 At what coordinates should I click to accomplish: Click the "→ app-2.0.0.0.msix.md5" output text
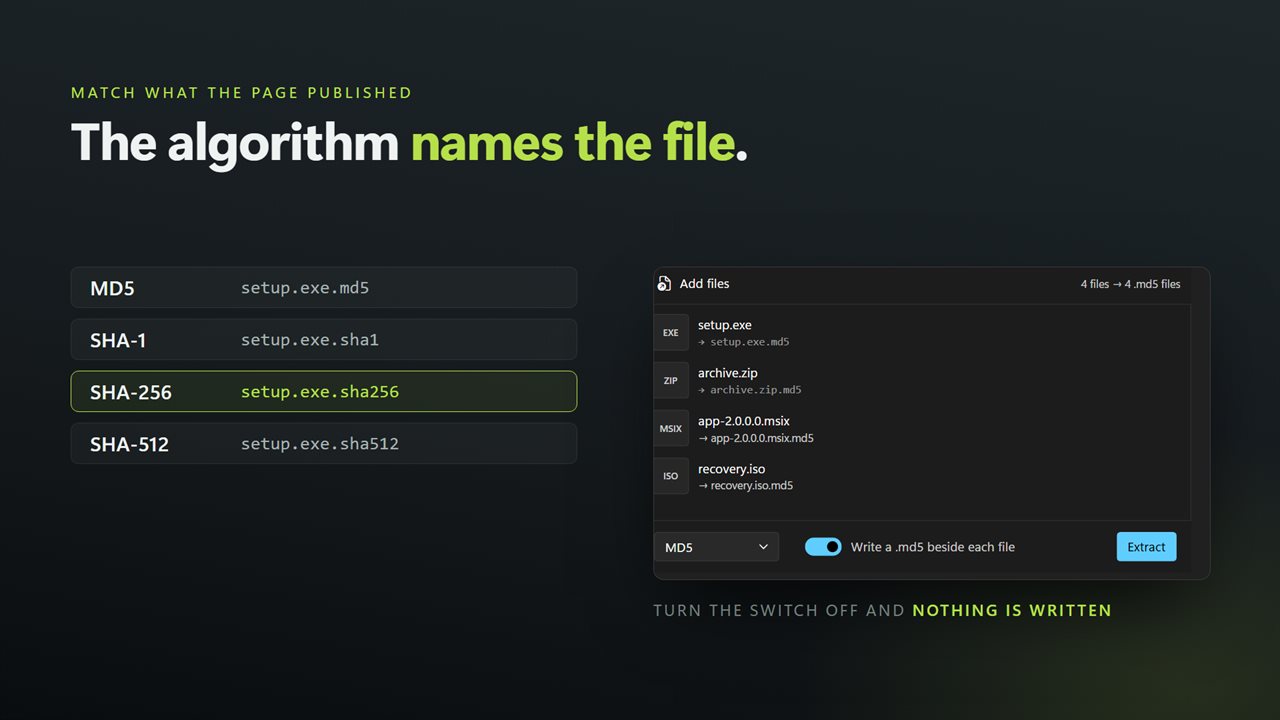point(756,438)
